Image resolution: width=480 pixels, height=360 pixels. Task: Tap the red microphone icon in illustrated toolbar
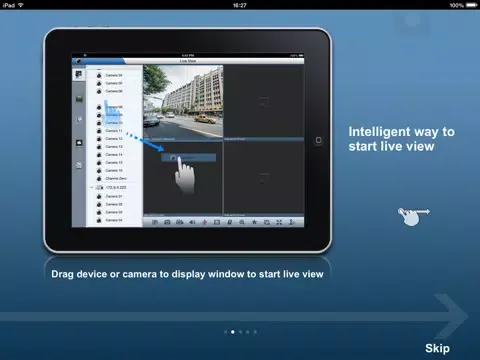tap(205, 222)
